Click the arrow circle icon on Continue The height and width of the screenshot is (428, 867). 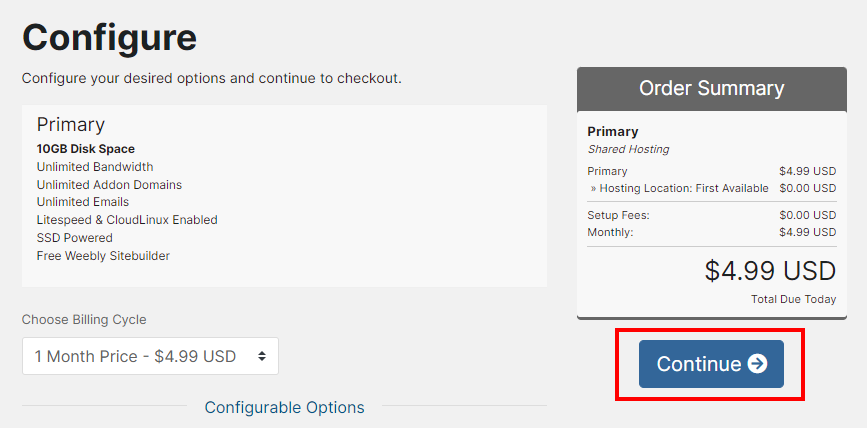point(758,364)
